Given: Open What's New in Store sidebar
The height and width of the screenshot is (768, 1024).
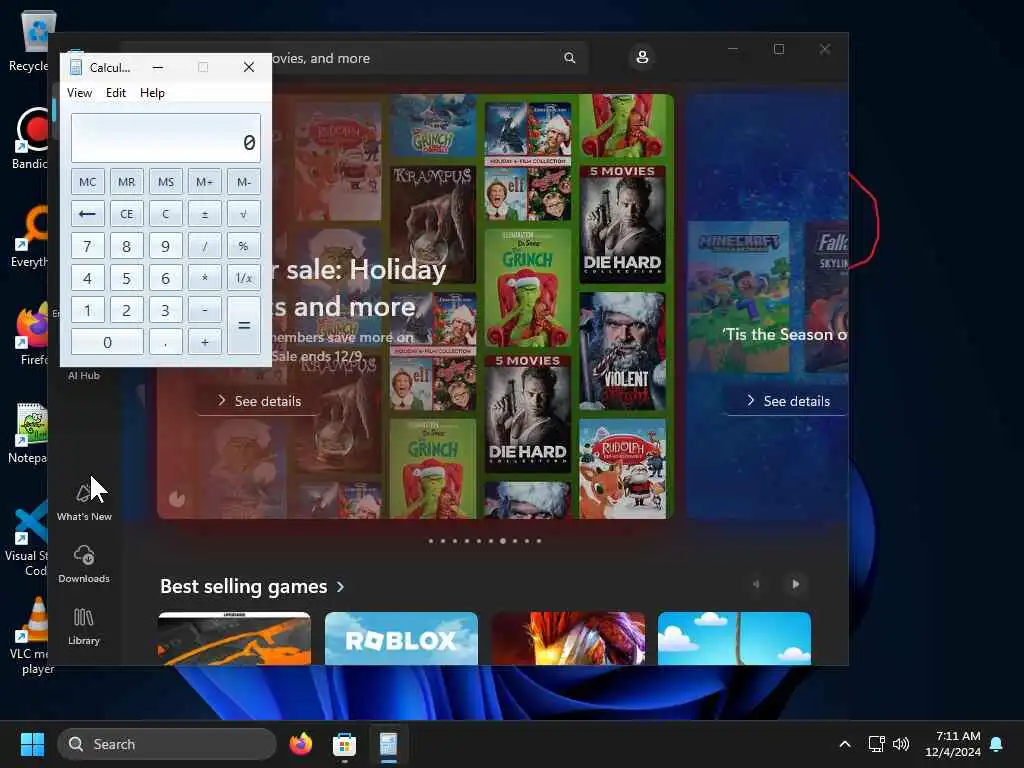Looking at the screenshot, I should tap(84, 502).
